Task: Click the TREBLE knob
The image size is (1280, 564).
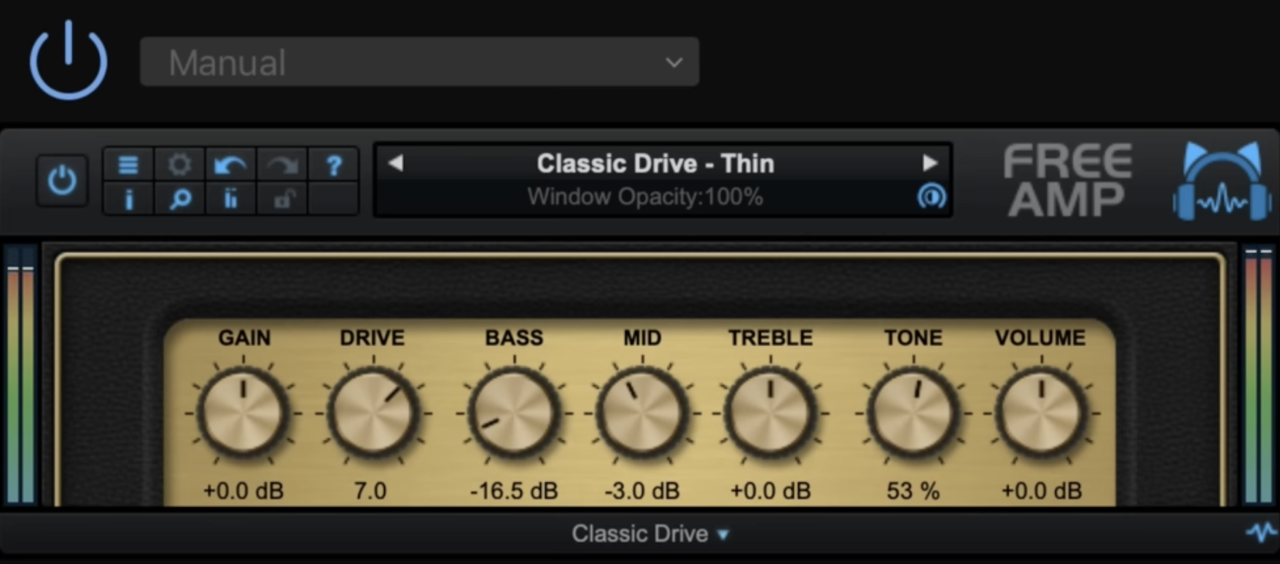Action: tap(770, 412)
